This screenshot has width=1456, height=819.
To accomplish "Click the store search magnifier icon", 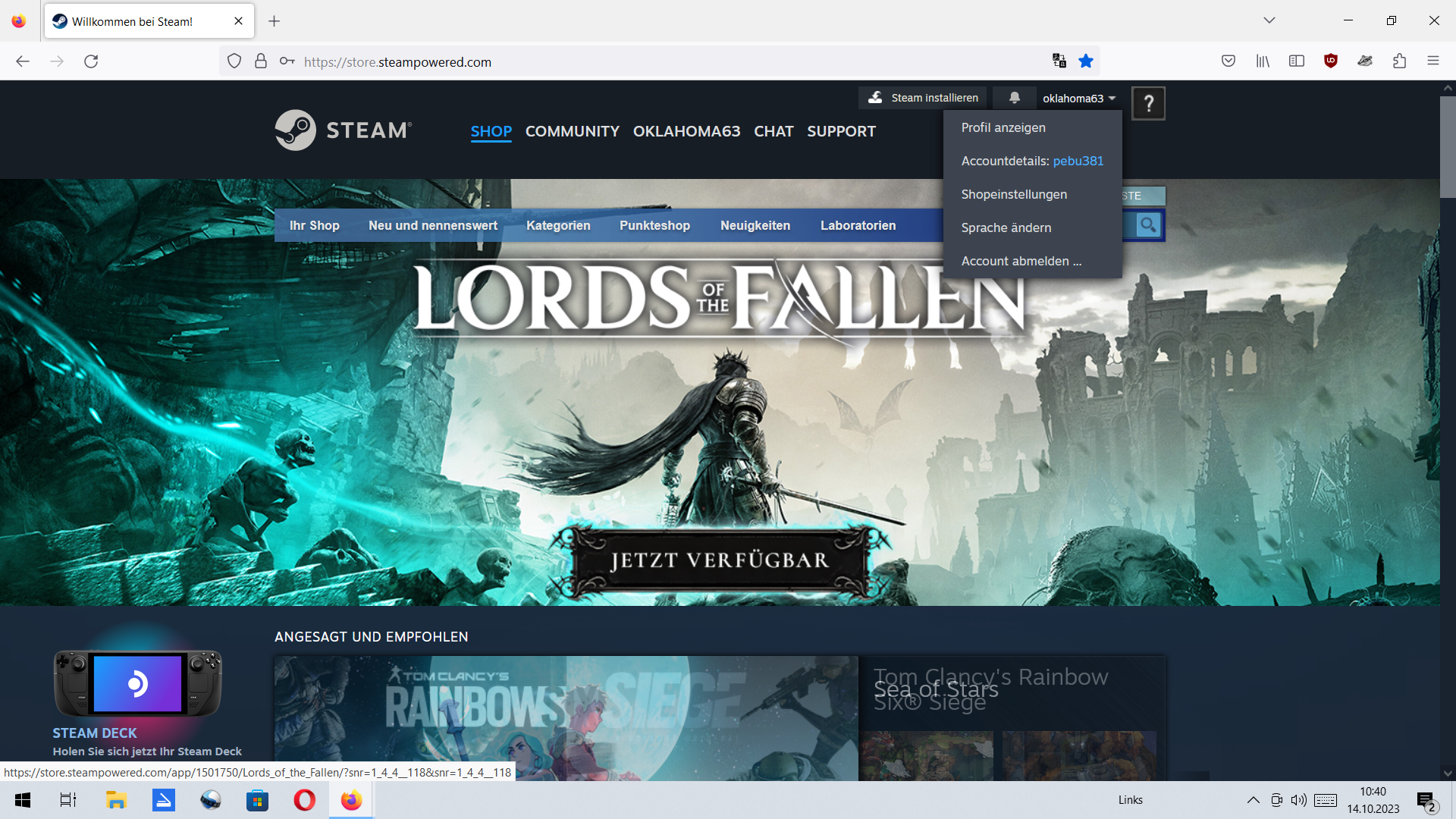I will point(1148,225).
